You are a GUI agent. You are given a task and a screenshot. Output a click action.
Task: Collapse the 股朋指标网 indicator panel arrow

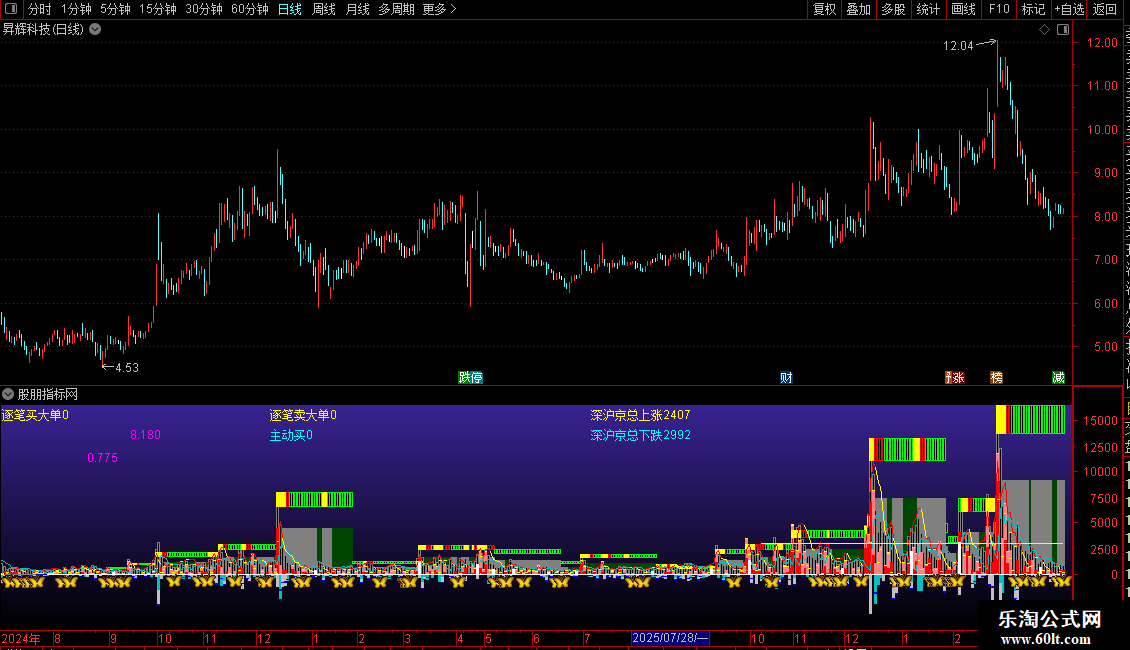[8, 394]
